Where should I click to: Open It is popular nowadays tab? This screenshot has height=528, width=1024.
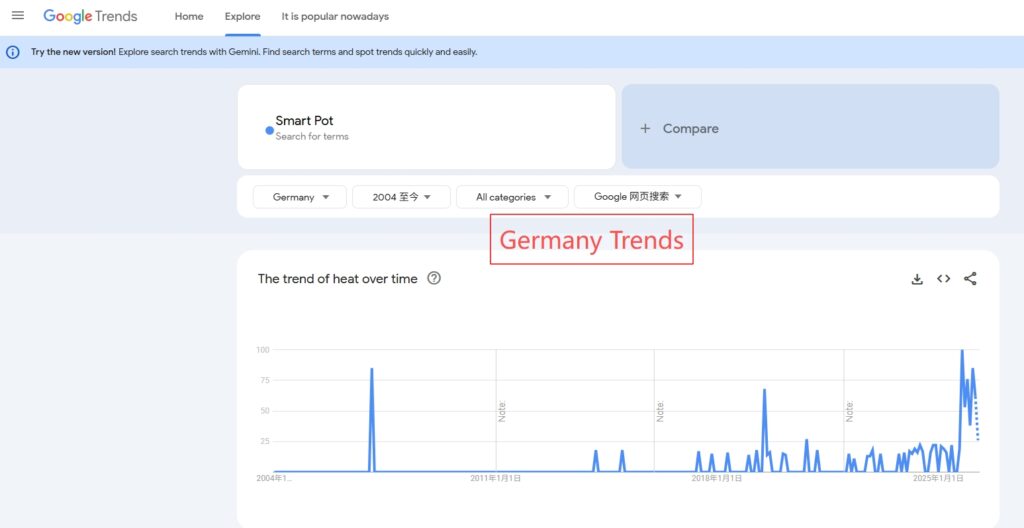tap(335, 16)
